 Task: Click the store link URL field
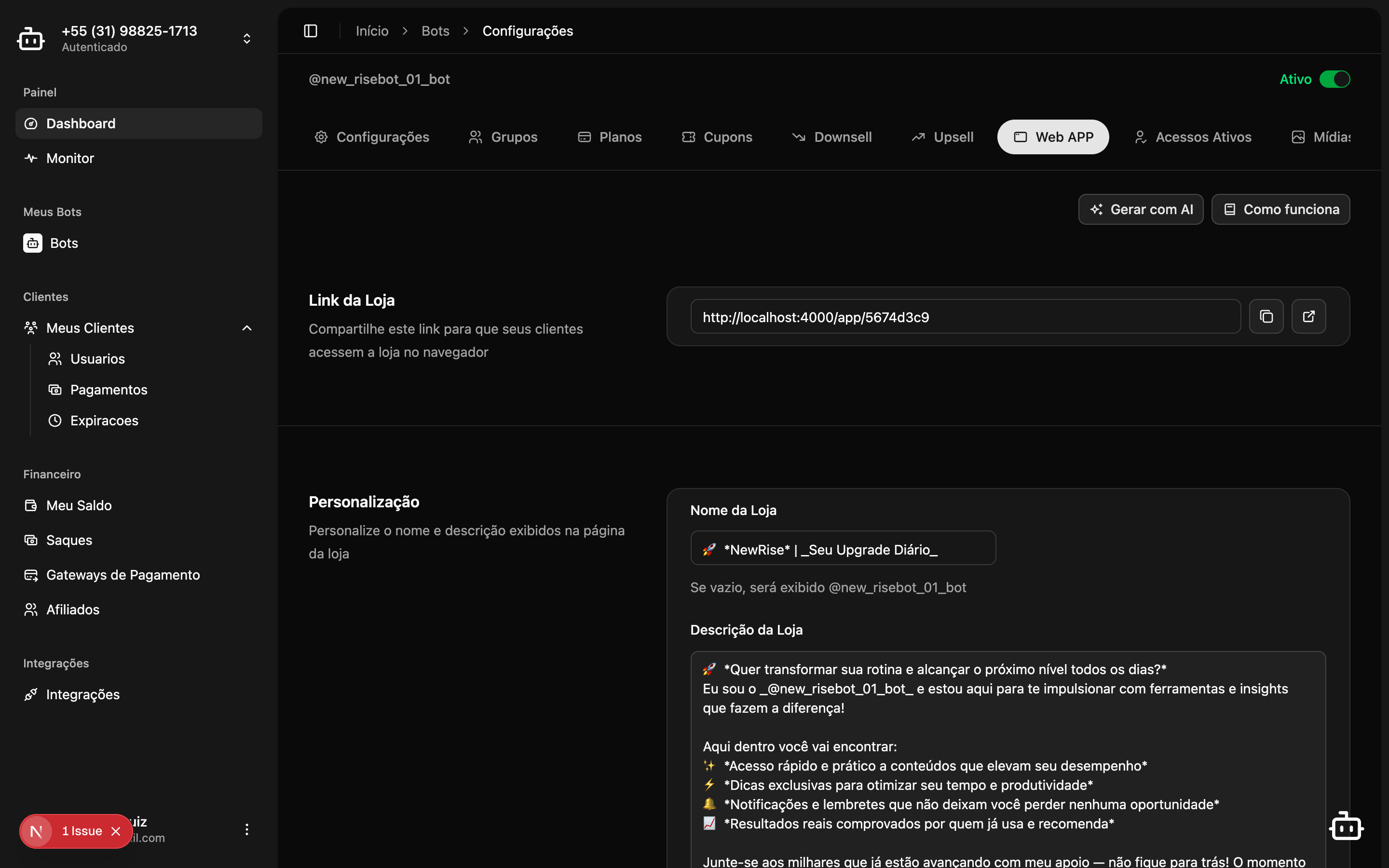click(x=966, y=316)
